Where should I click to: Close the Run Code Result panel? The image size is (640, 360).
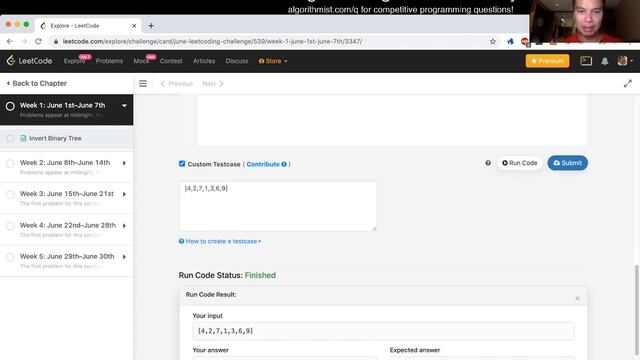coord(577,298)
